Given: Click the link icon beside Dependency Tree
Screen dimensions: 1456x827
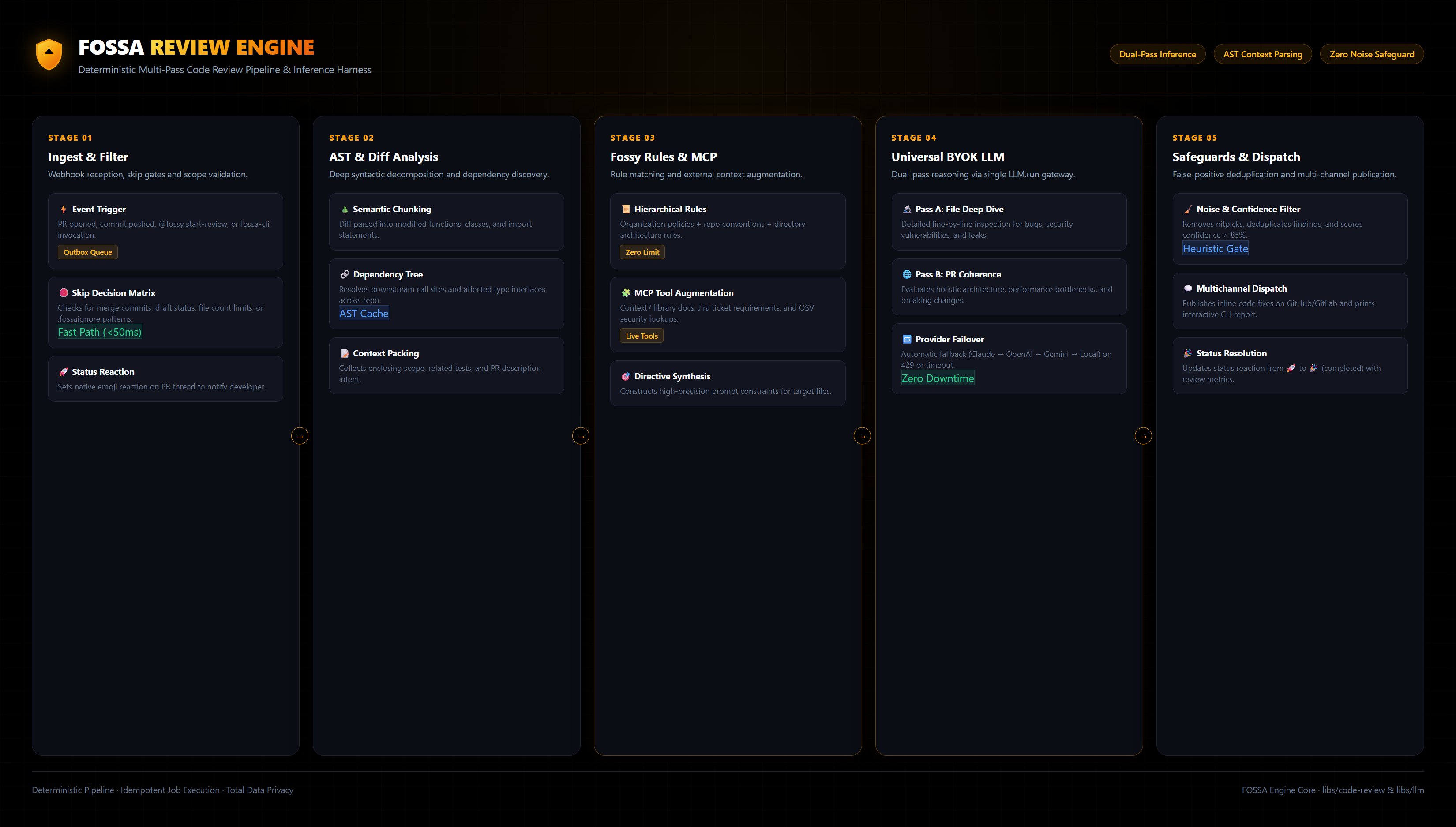Looking at the screenshot, I should coord(344,274).
